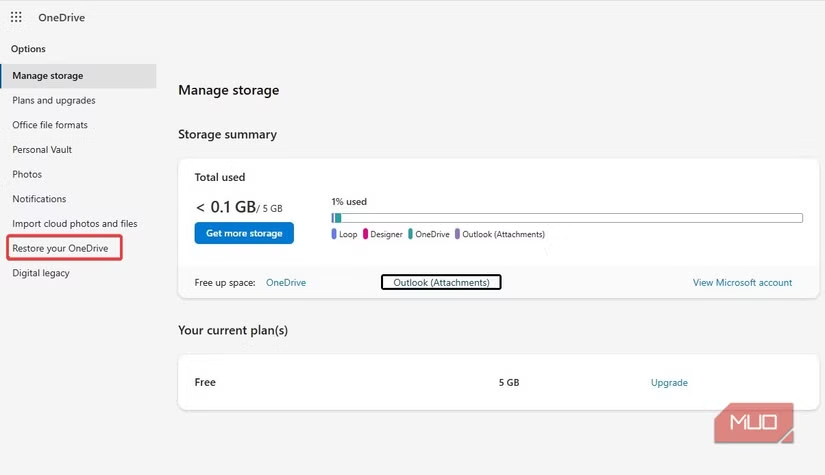Viewport: 825px width, 475px height.
Task: Click View Microsoft account link
Action: 742,283
